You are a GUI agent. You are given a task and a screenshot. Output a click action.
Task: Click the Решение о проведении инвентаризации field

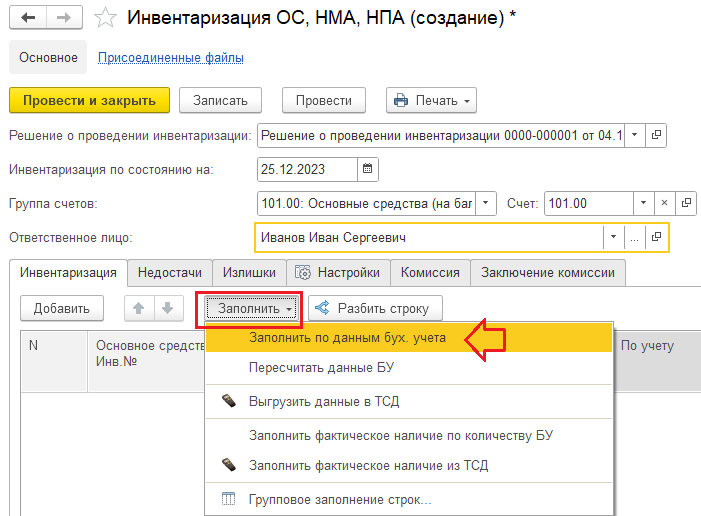pyautogui.click(x=441, y=135)
